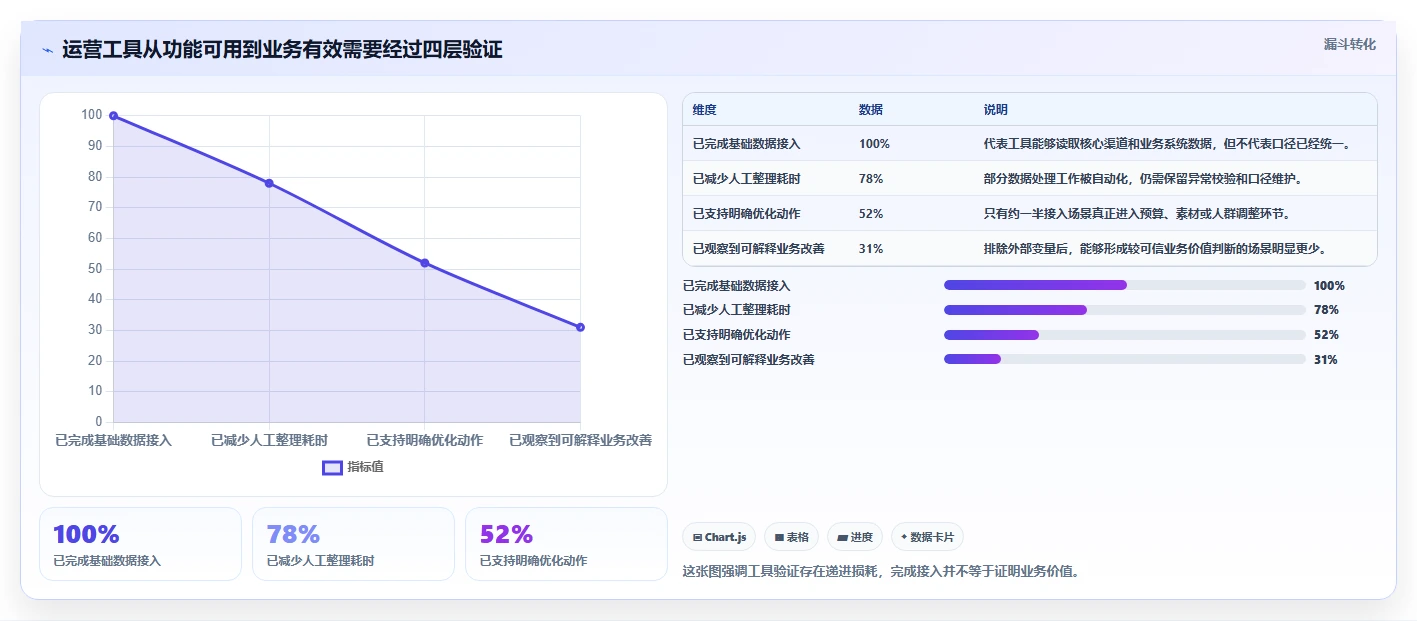Select the chart data point at 31
Viewport: 1417px width, 621px height.
pyautogui.click(x=580, y=327)
